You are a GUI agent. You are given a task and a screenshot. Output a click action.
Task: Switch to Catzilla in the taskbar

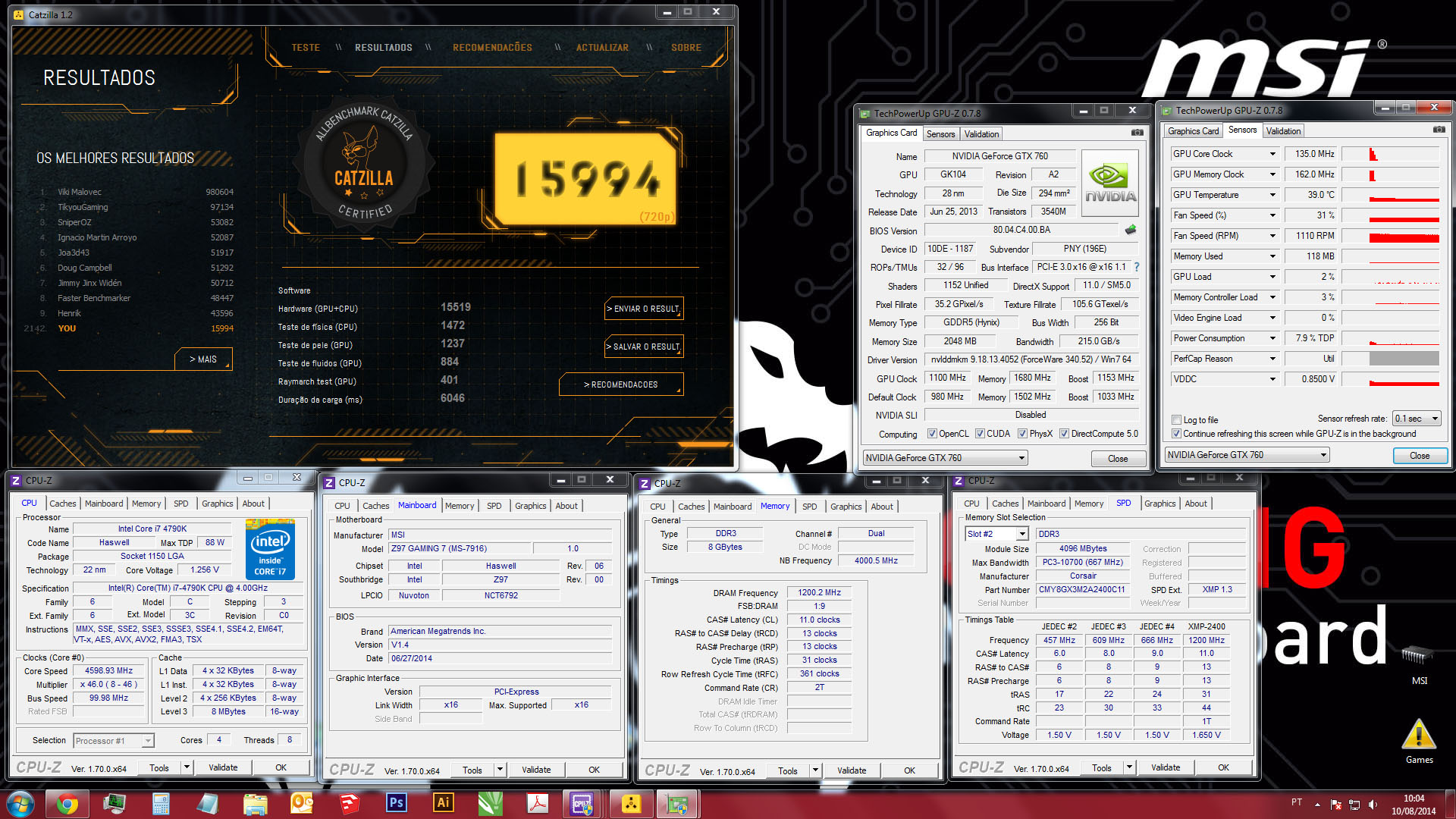click(631, 803)
